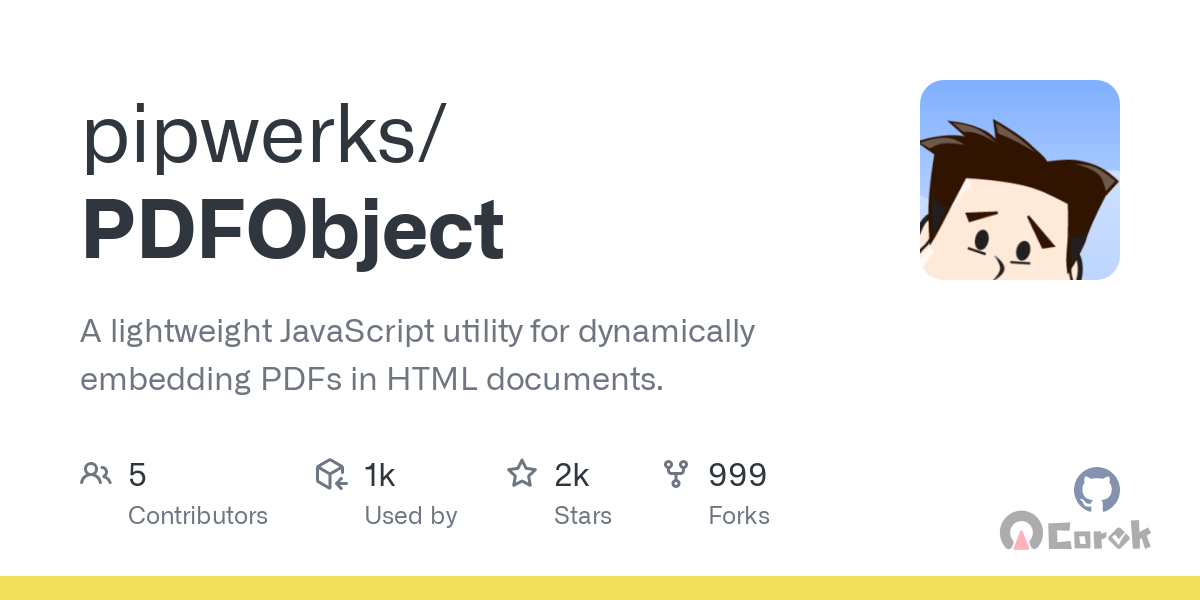Click the 2k stars count
Viewport: 1200px width, 600px height.
(x=571, y=475)
